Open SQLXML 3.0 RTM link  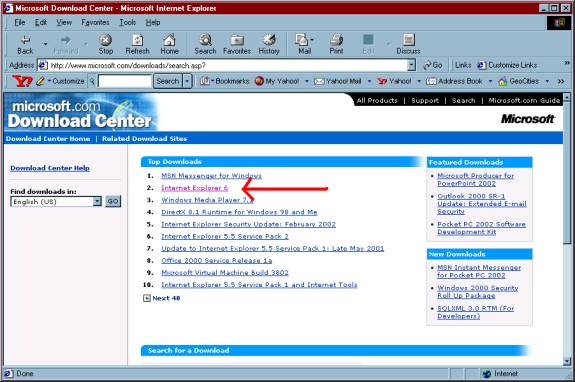475,312
